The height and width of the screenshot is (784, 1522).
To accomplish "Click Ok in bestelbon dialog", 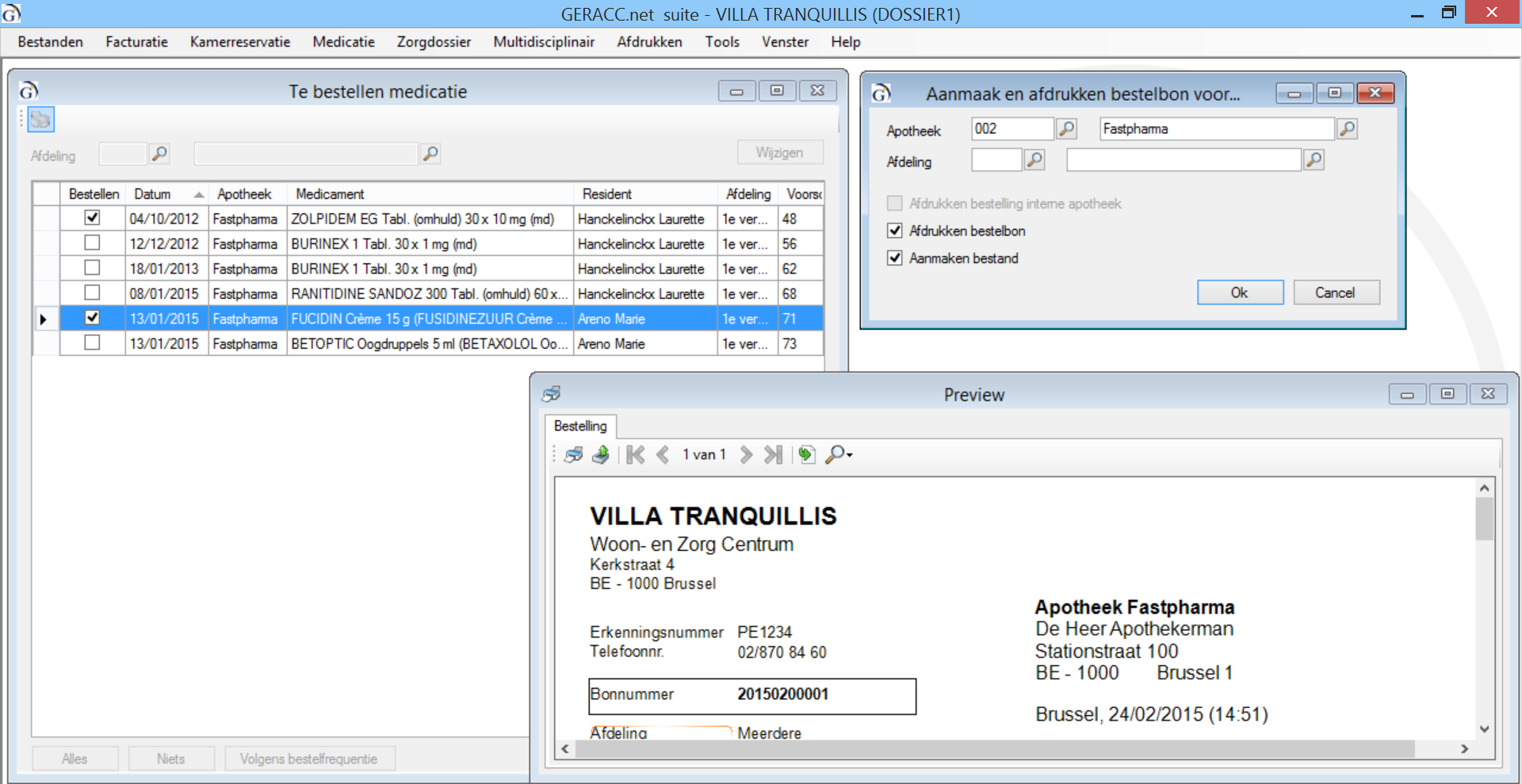I will coord(1240,293).
